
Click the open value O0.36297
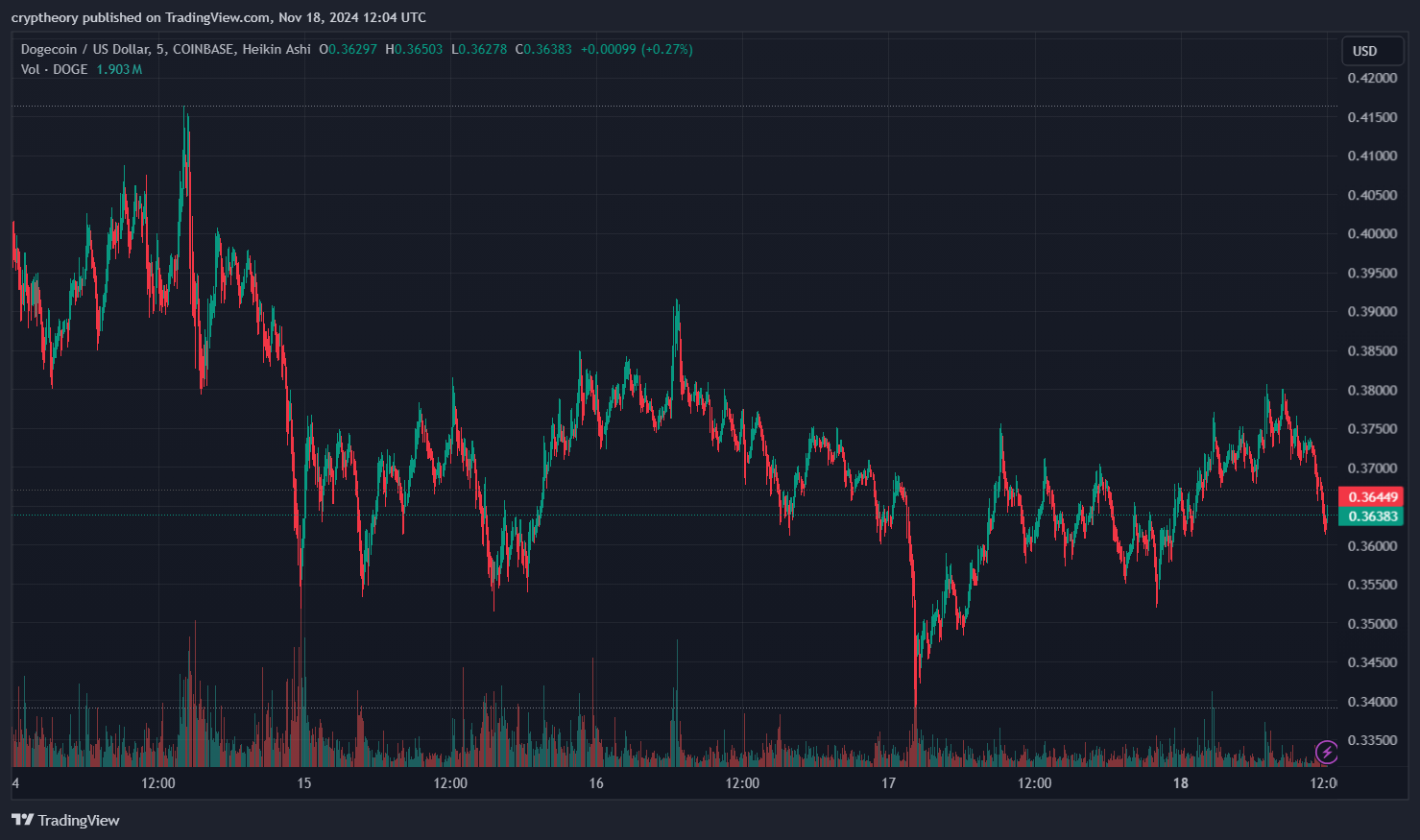[348, 49]
